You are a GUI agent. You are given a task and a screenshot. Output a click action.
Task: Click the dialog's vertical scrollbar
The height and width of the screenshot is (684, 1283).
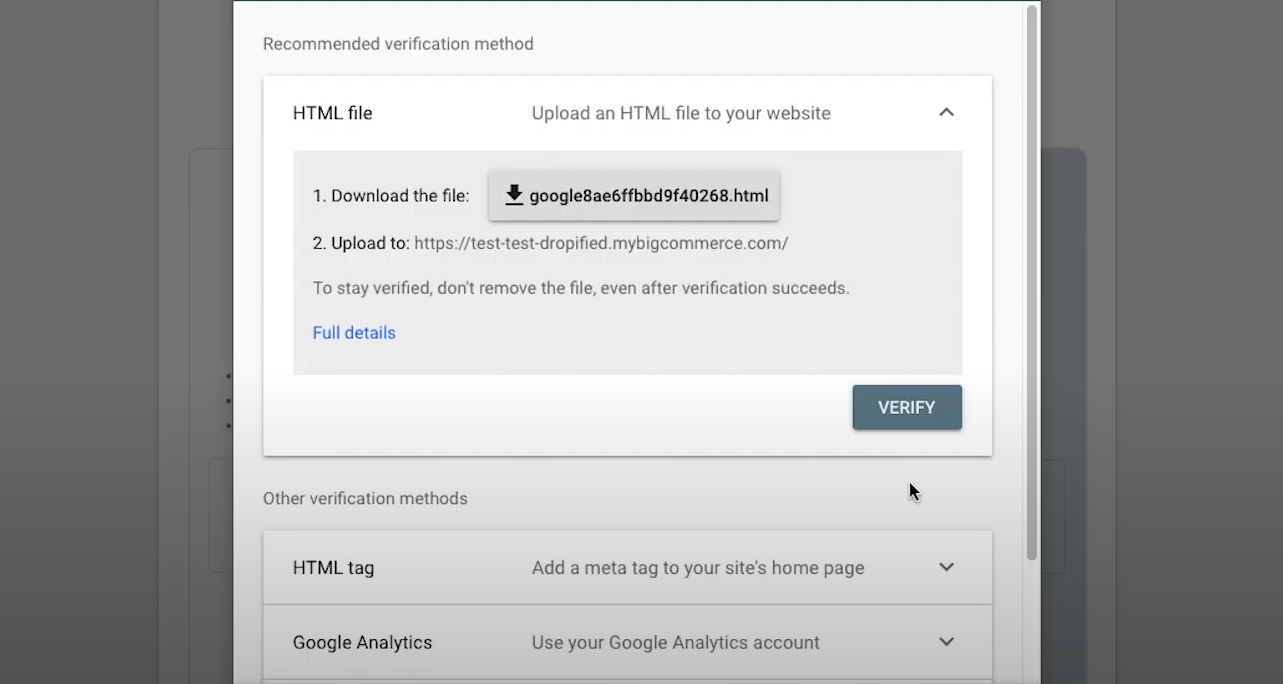pos(1031,283)
